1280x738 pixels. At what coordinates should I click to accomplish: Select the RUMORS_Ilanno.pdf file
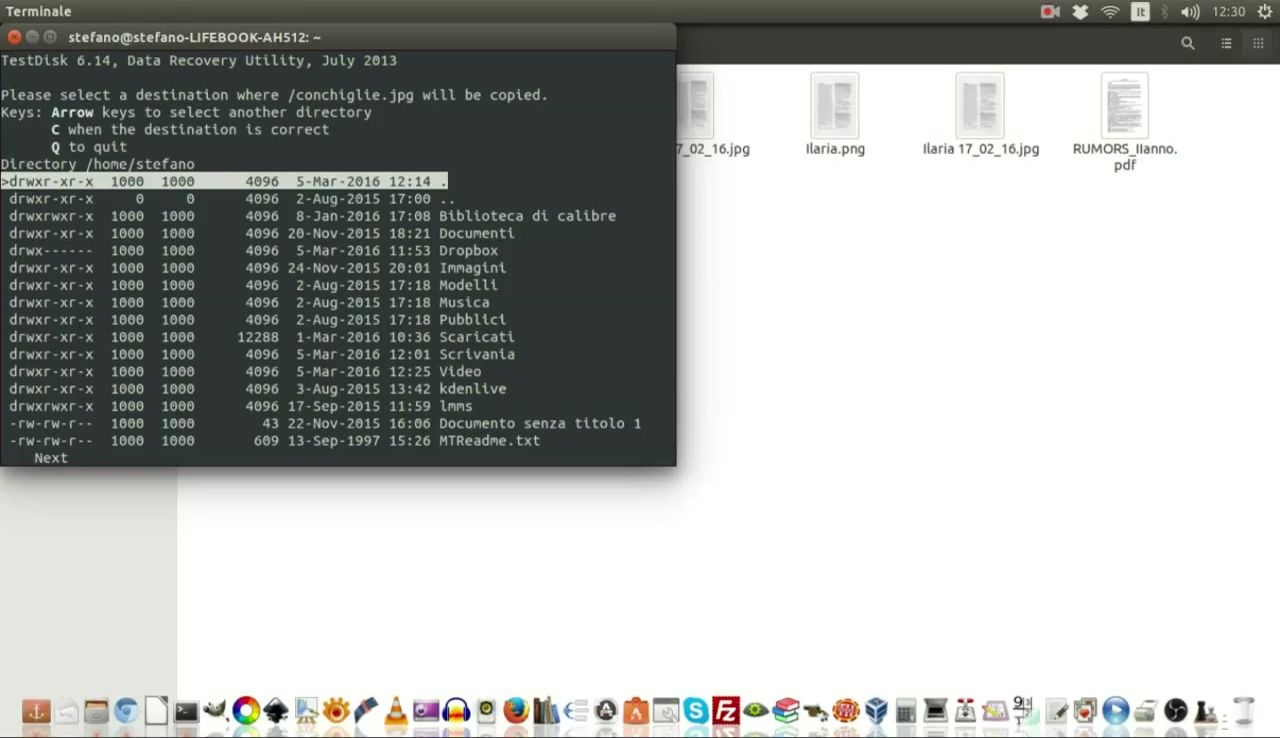pyautogui.click(x=1125, y=122)
